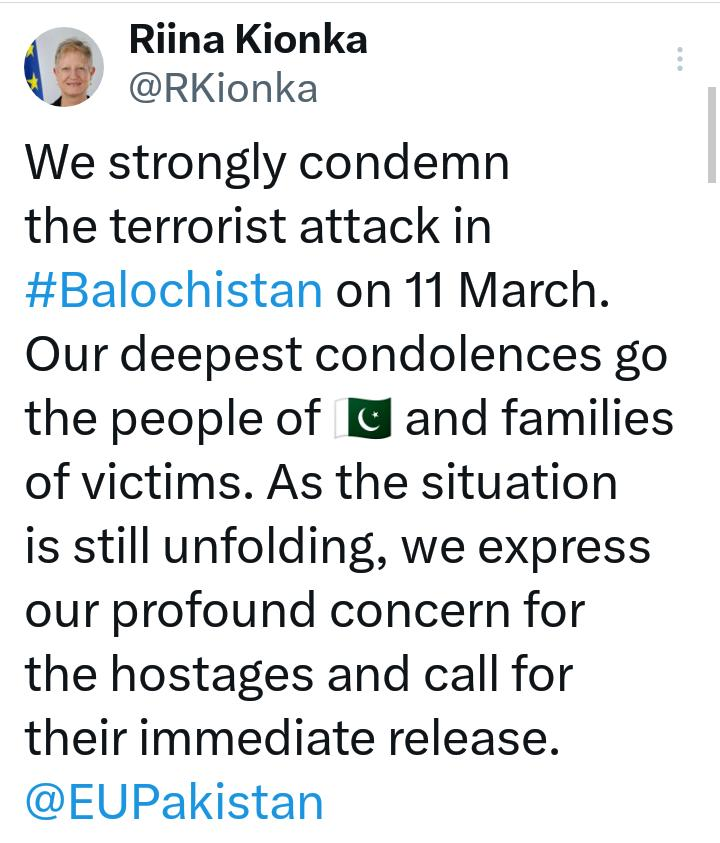Click the Pakistan flag emoji

[362, 420]
